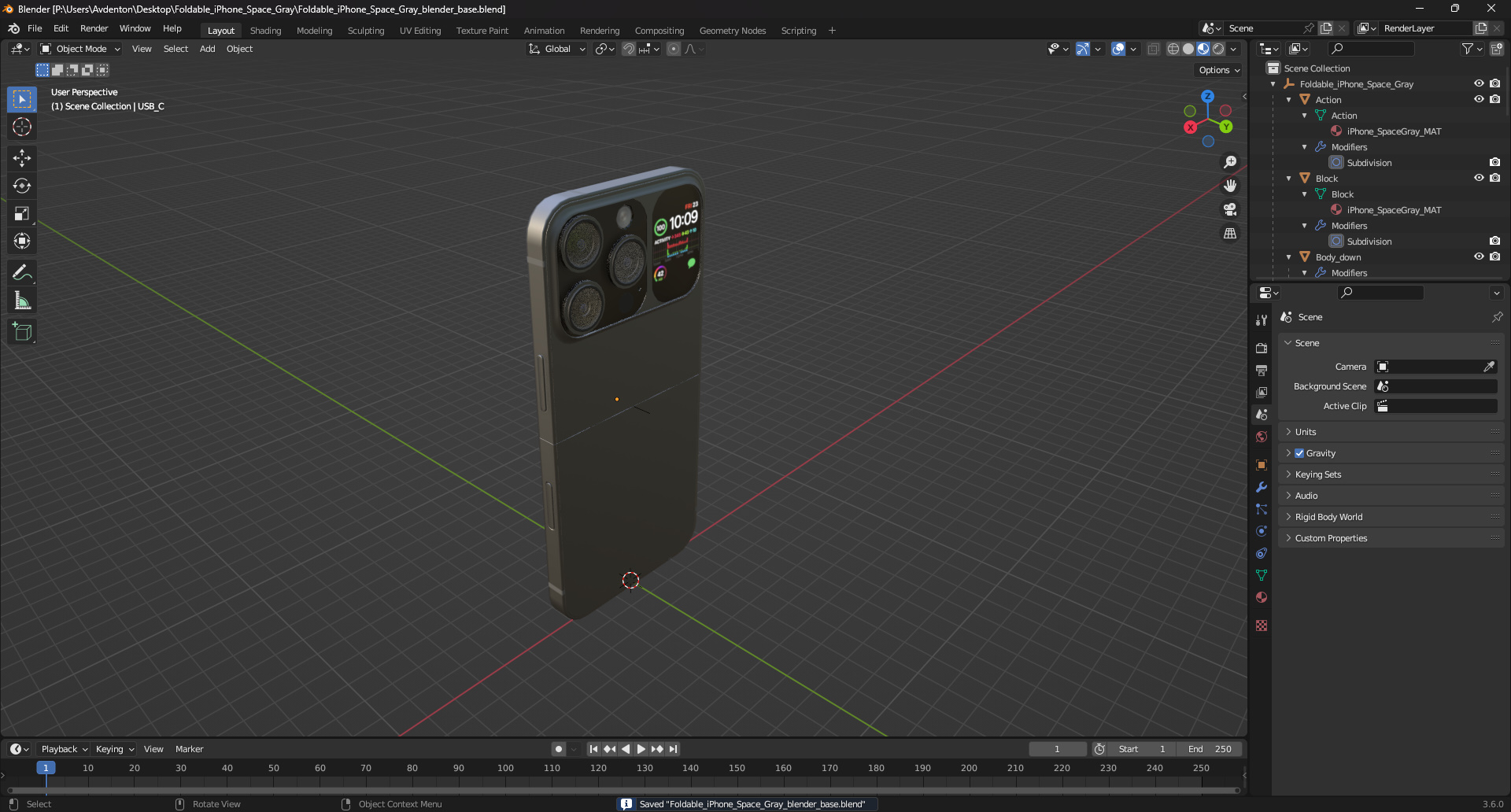Hide the Action object with eye icon

[1479, 99]
